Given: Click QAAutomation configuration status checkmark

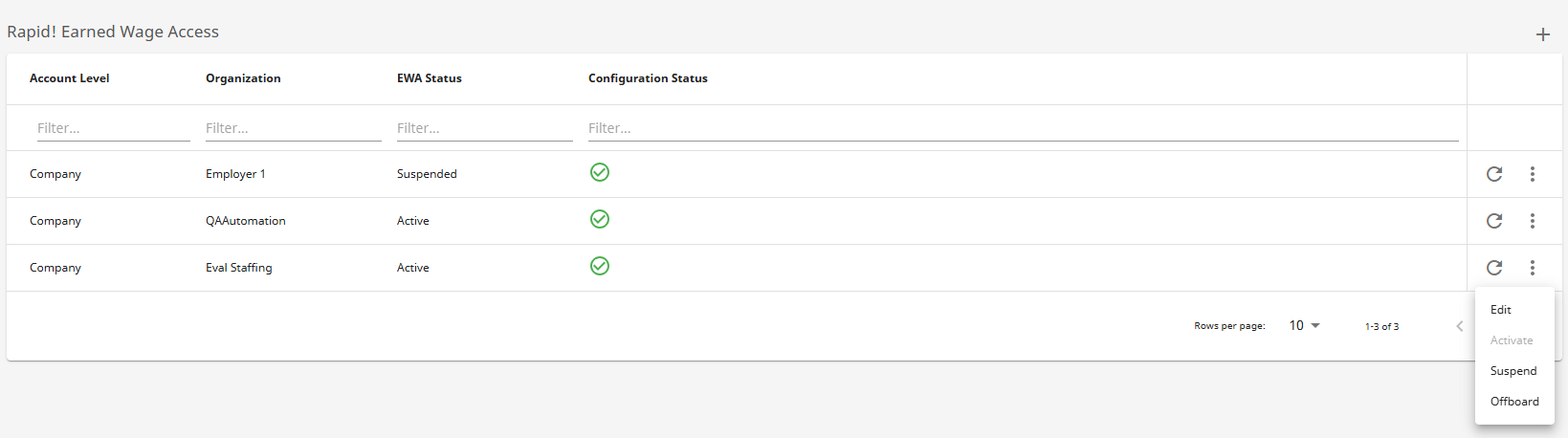Looking at the screenshot, I should (x=600, y=219).
